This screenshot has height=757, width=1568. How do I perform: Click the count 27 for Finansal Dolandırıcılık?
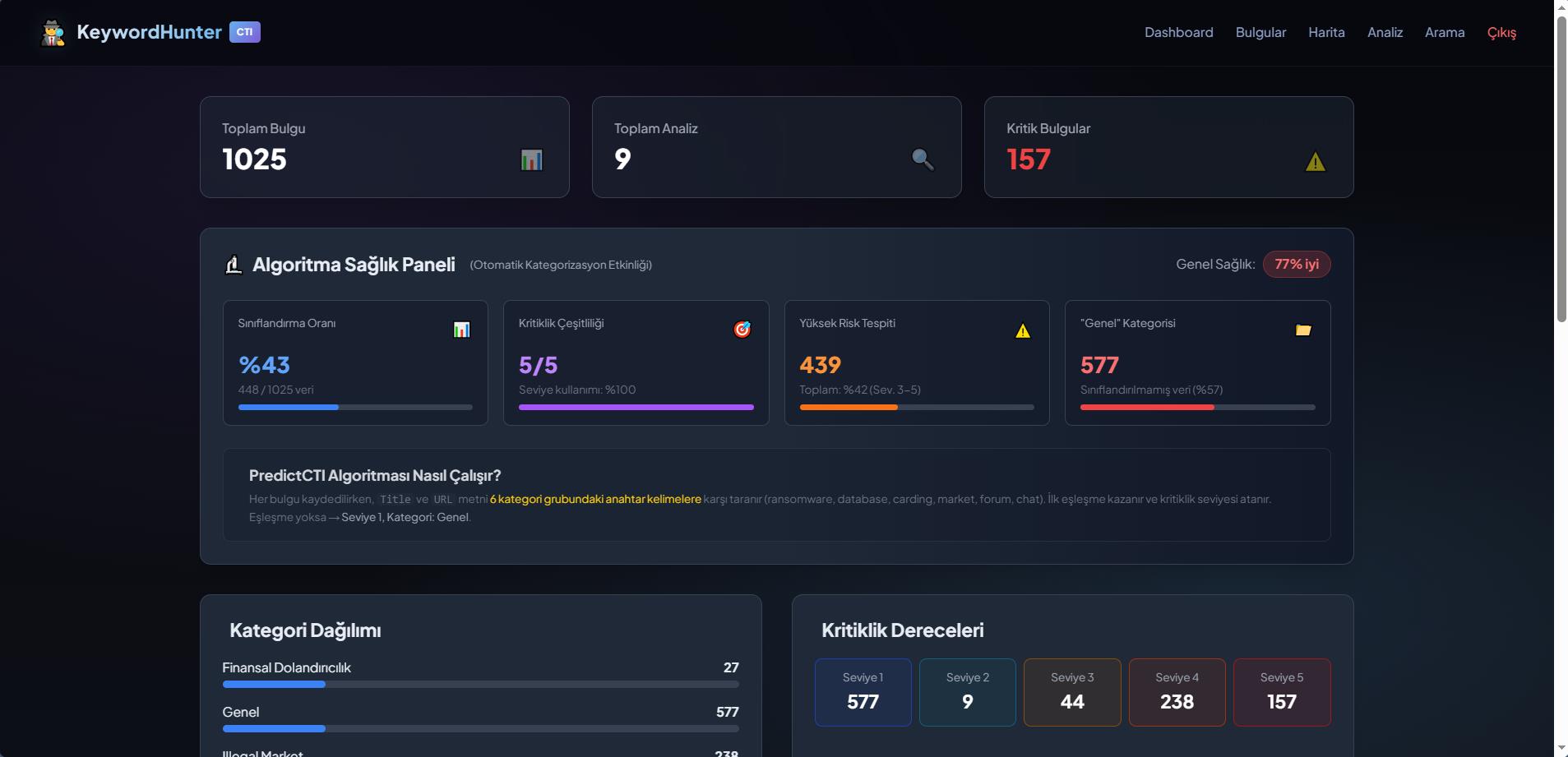pyautogui.click(x=731, y=667)
